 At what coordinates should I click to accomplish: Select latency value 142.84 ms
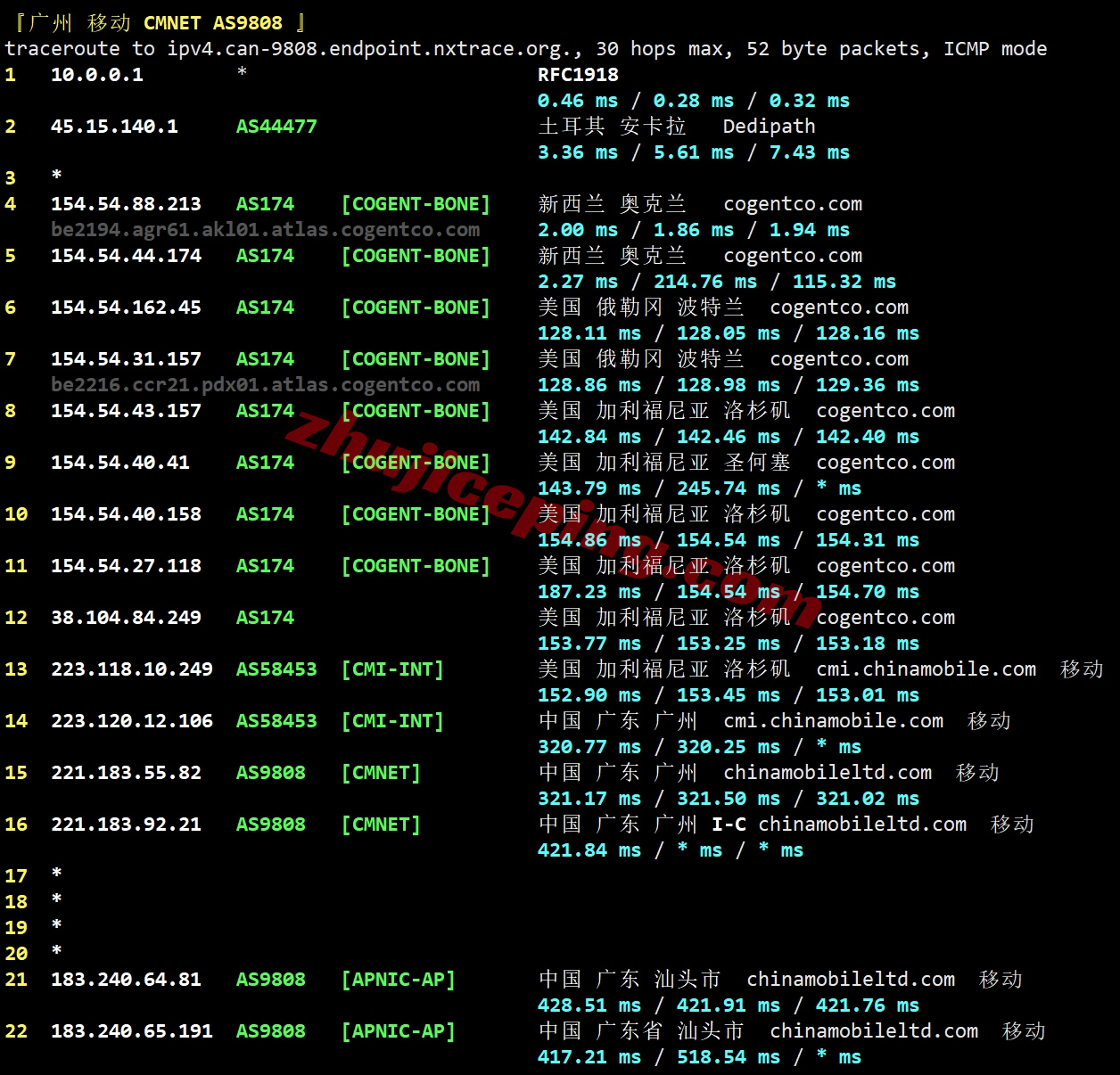pos(589,437)
